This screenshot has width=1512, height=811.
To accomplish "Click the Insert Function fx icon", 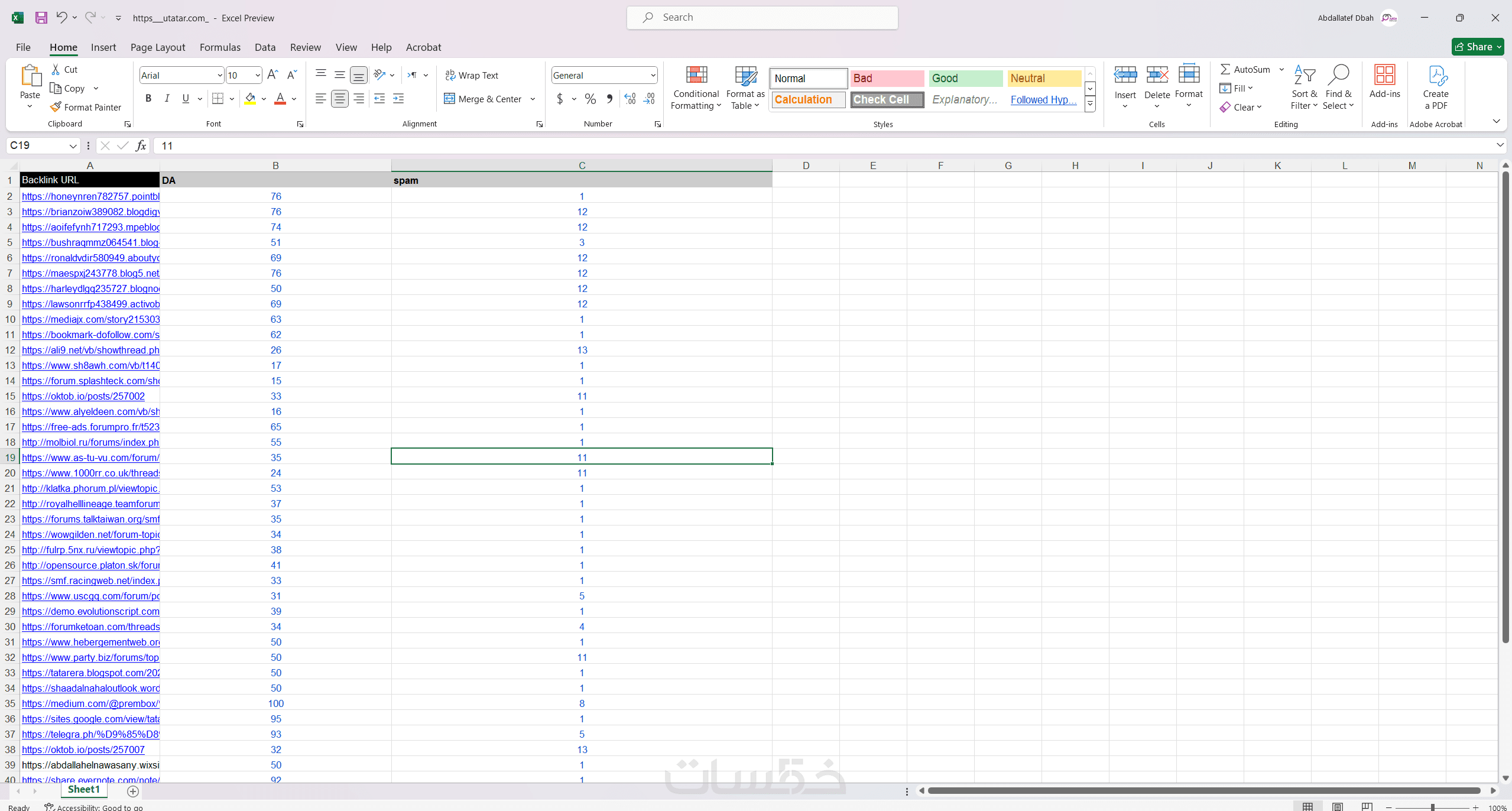I will (141, 145).
